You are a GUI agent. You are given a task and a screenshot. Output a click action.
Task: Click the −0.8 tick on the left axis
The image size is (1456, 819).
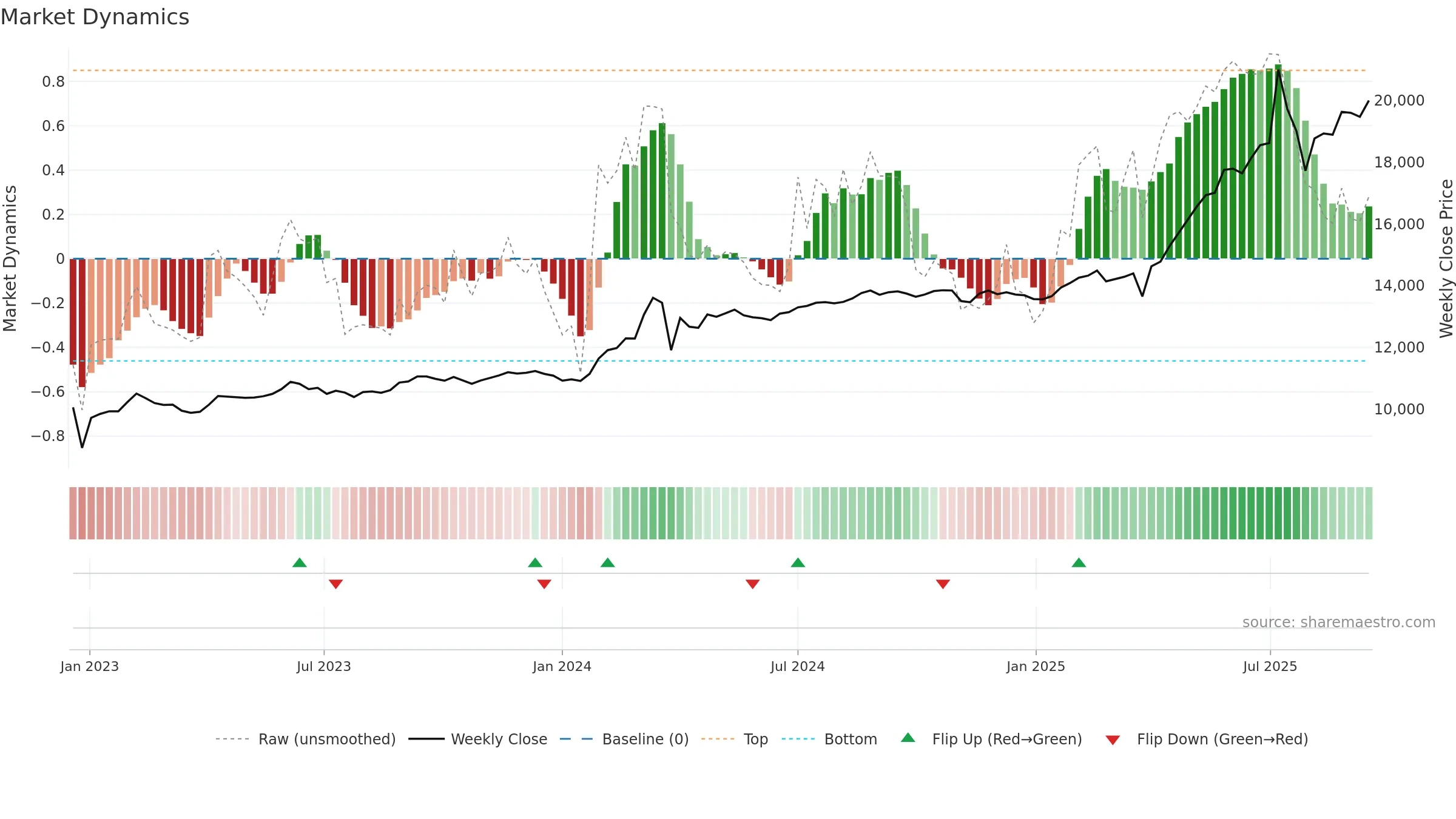point(48,436)
